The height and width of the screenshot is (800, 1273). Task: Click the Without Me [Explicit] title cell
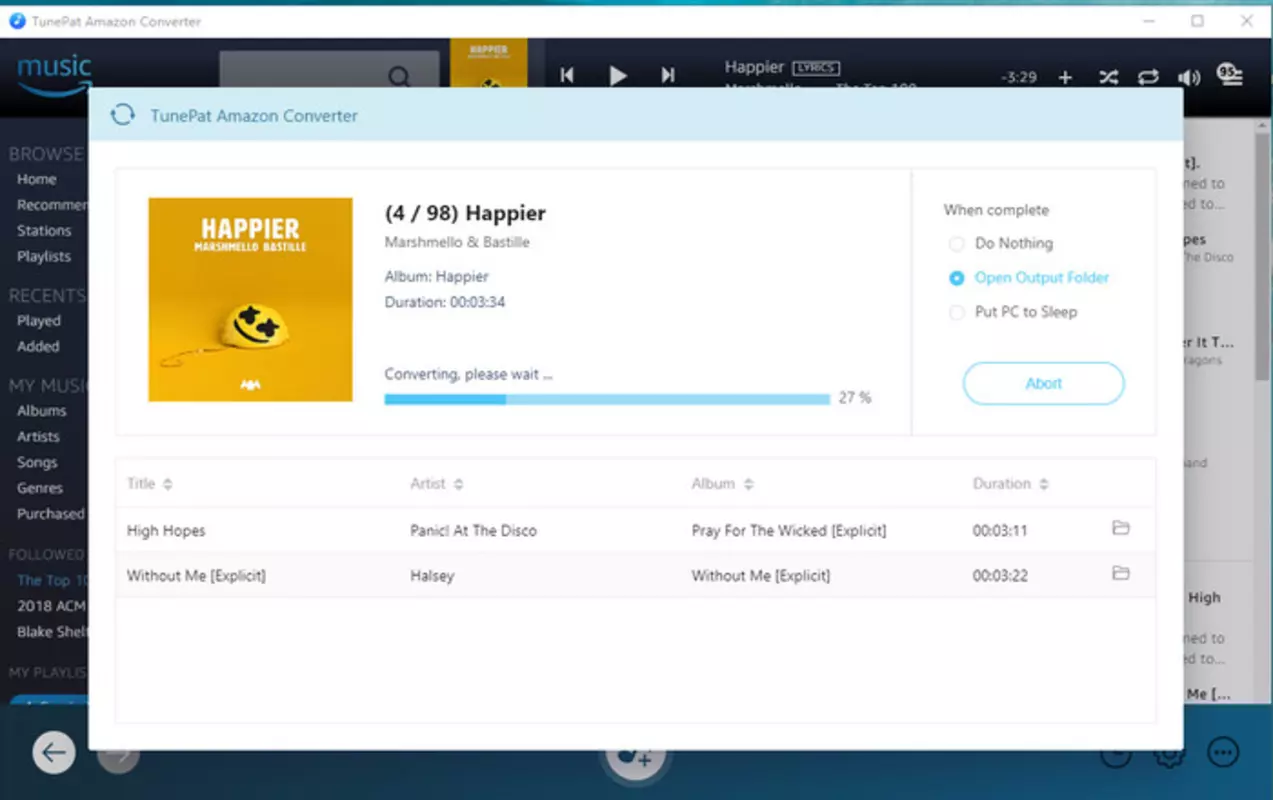[196, 576]
